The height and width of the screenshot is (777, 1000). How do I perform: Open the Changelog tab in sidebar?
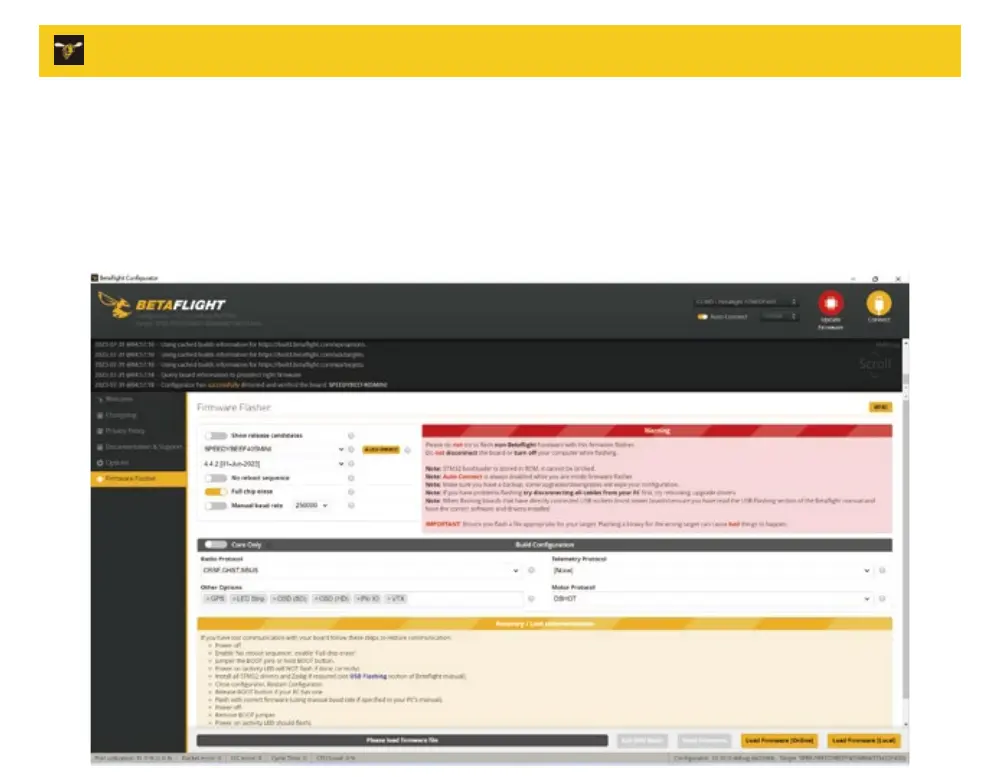pyautogui.click(x=138, y=415)
